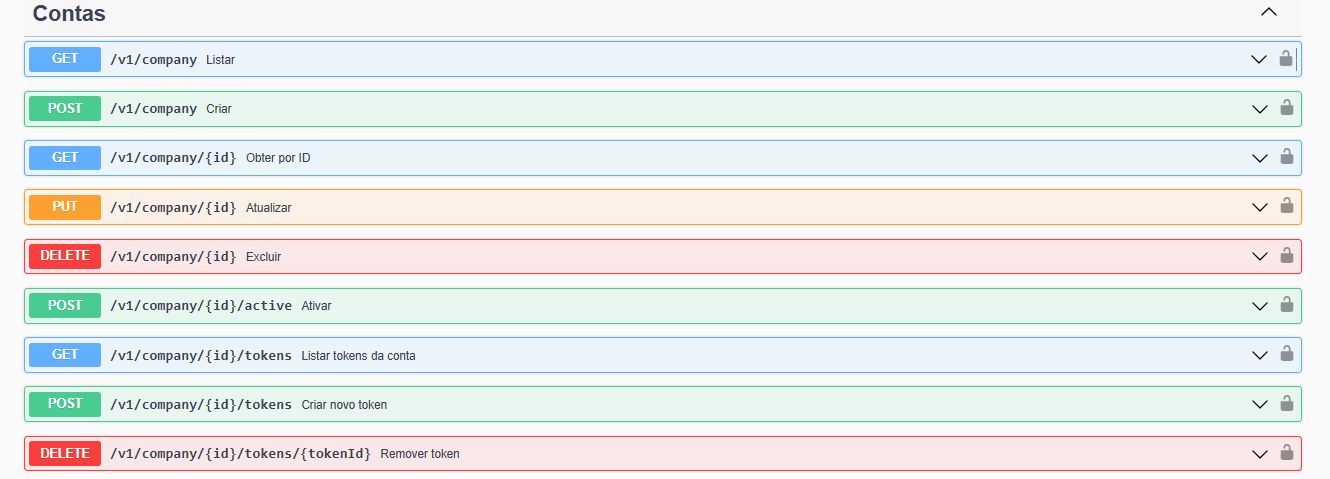
Task: Click the PUT badge for Atualizar
Action: tap(65, 207)
